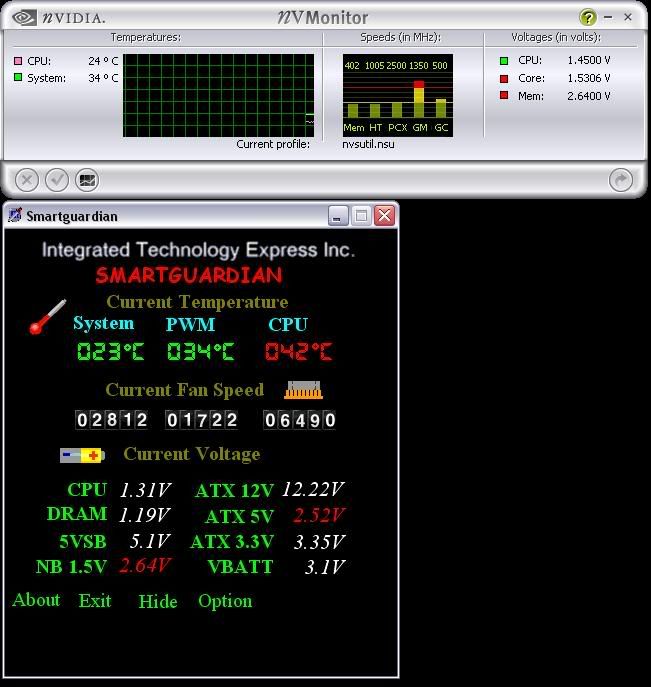651x687 pixels.
Task: Click the round cancel X button in NVMonitor
Action: click(27, 180)
